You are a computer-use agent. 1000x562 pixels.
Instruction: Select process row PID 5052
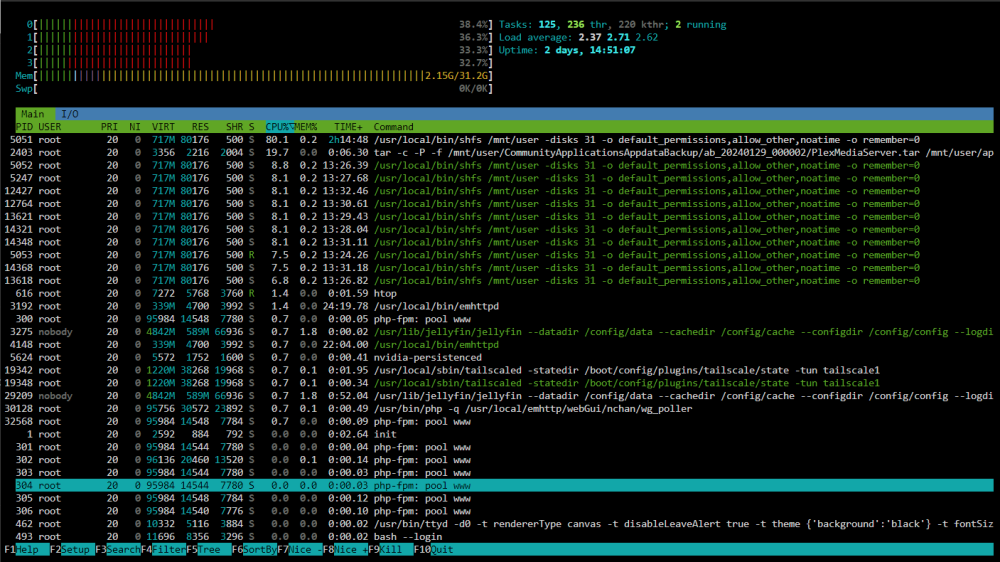click(x=500, y=165)
